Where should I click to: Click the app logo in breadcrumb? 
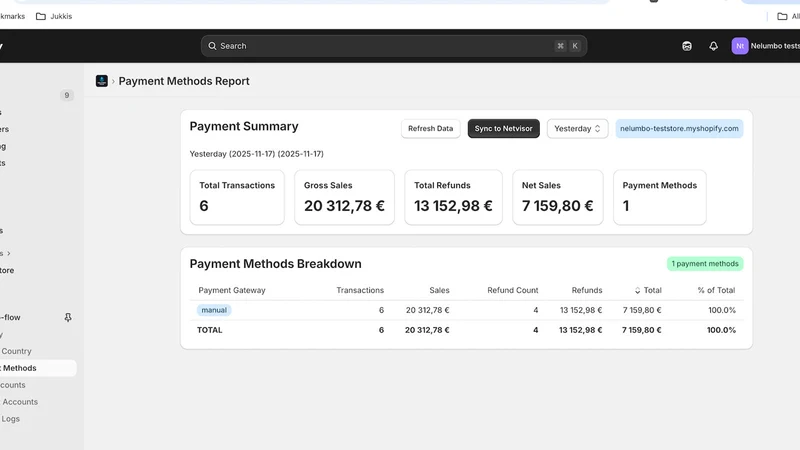point(102,81)
